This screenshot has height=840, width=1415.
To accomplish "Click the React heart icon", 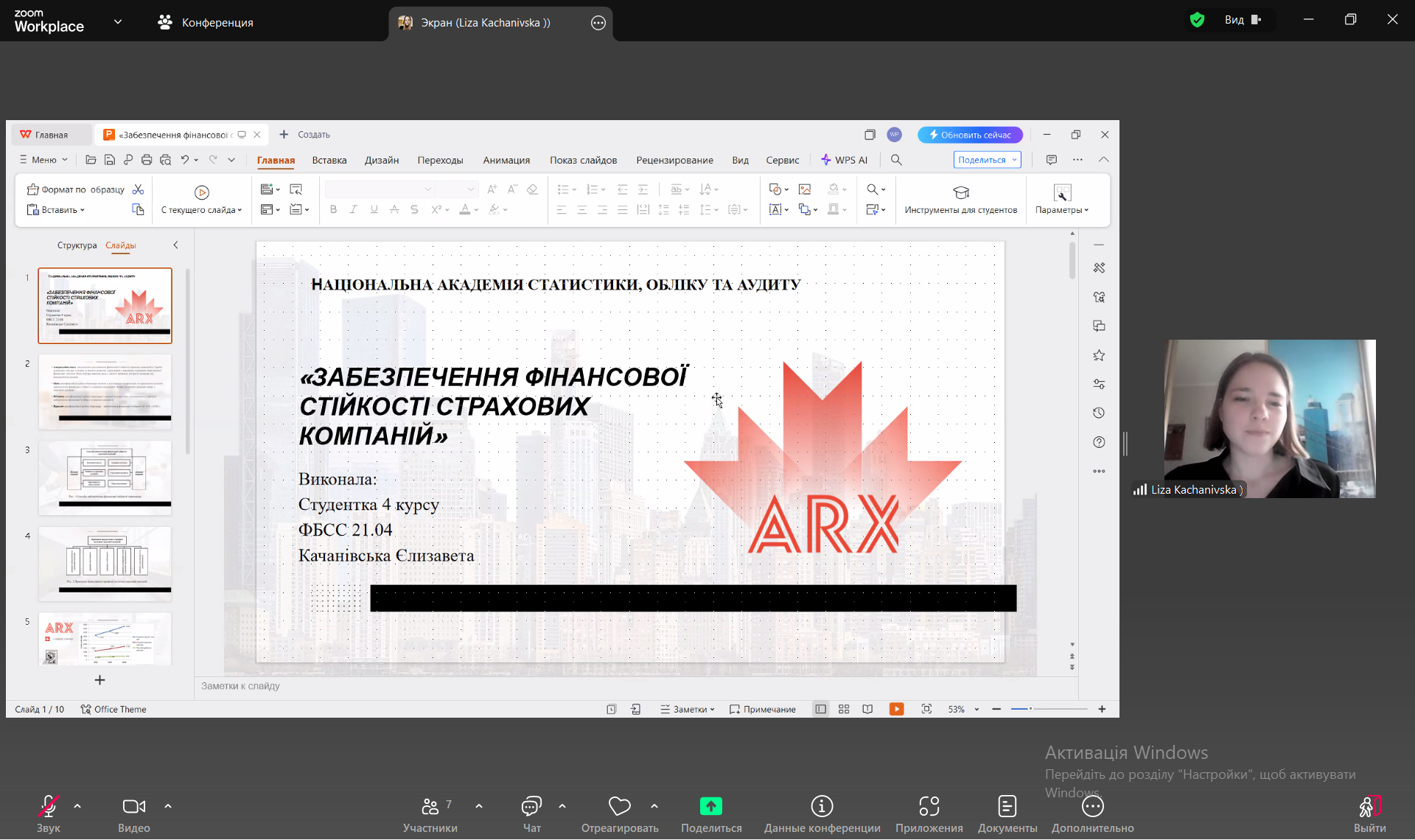I will tap(619, 807).
